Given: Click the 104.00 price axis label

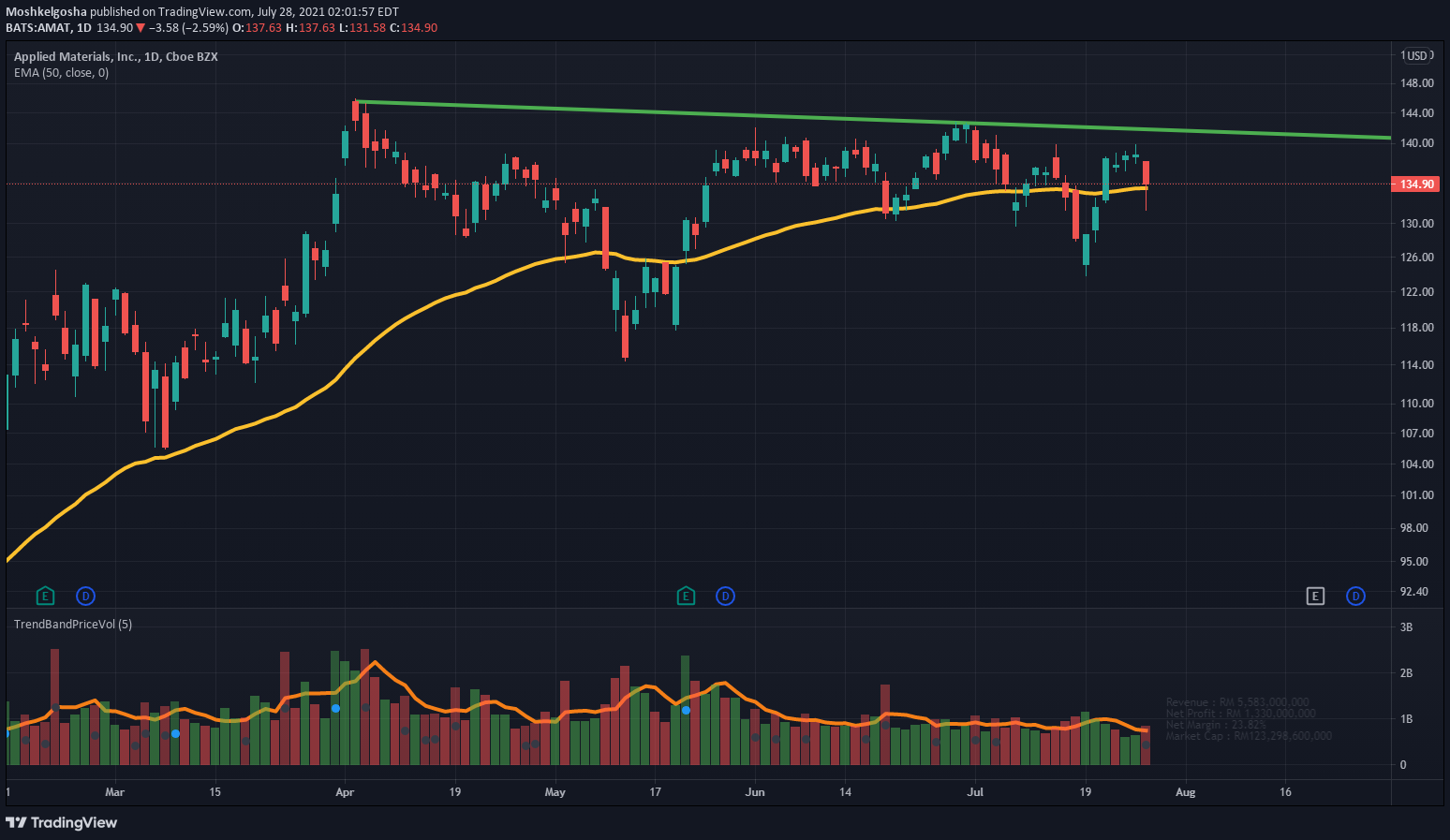Looking at the screenshot, I should [1416, 464].
